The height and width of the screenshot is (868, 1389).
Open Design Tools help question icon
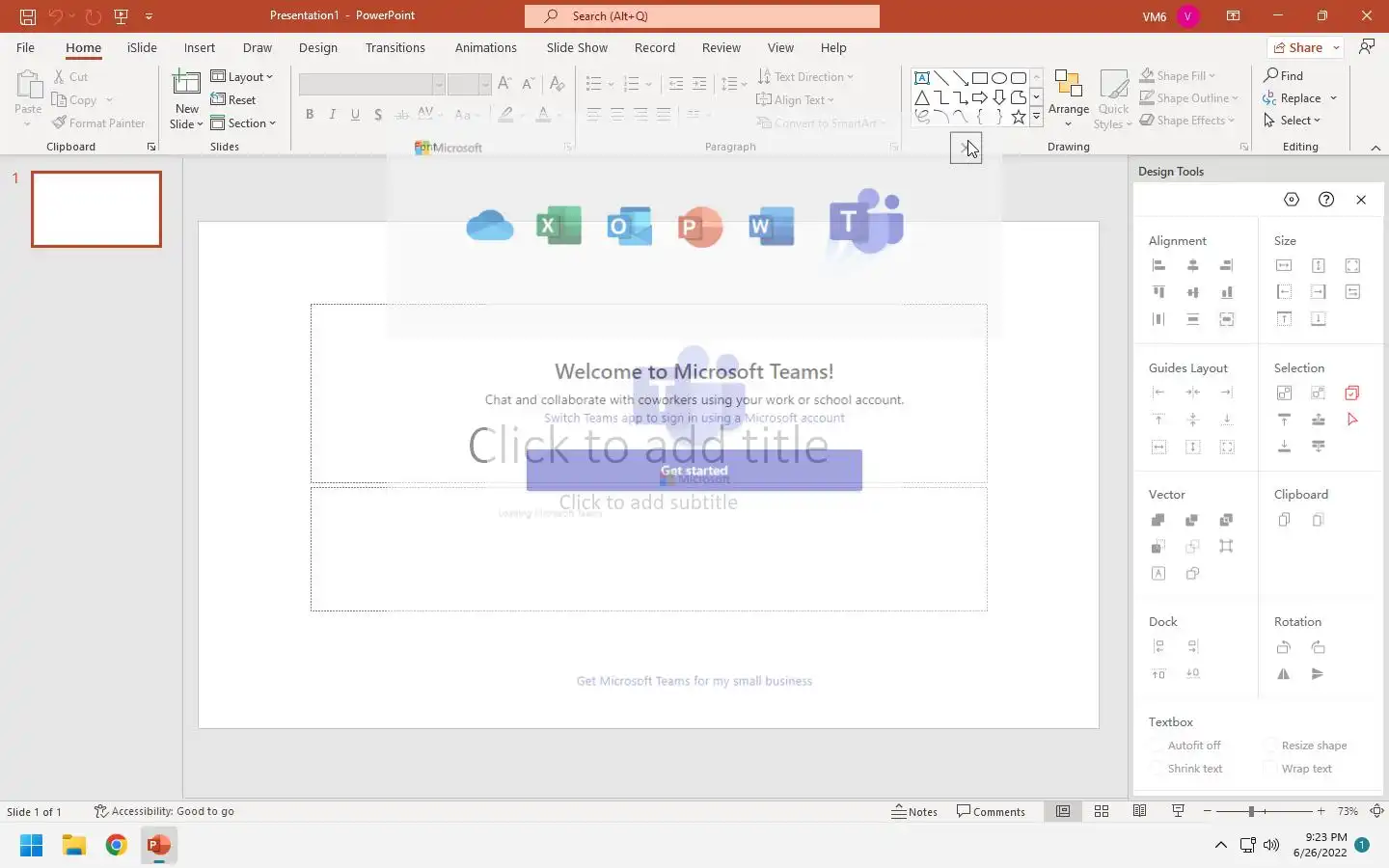[1326, 200]
